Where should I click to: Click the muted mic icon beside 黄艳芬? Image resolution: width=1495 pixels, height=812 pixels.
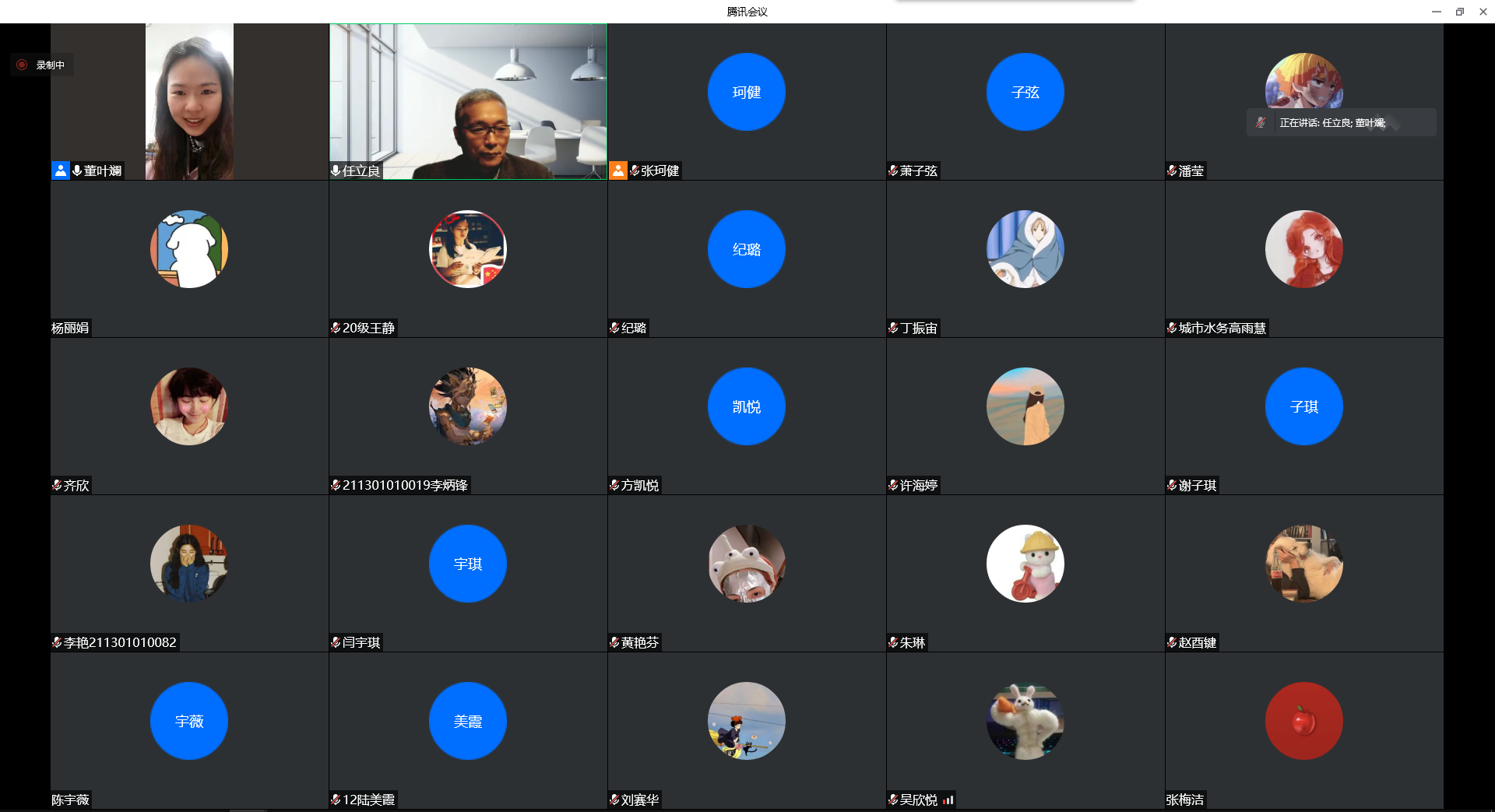(614, 642)
